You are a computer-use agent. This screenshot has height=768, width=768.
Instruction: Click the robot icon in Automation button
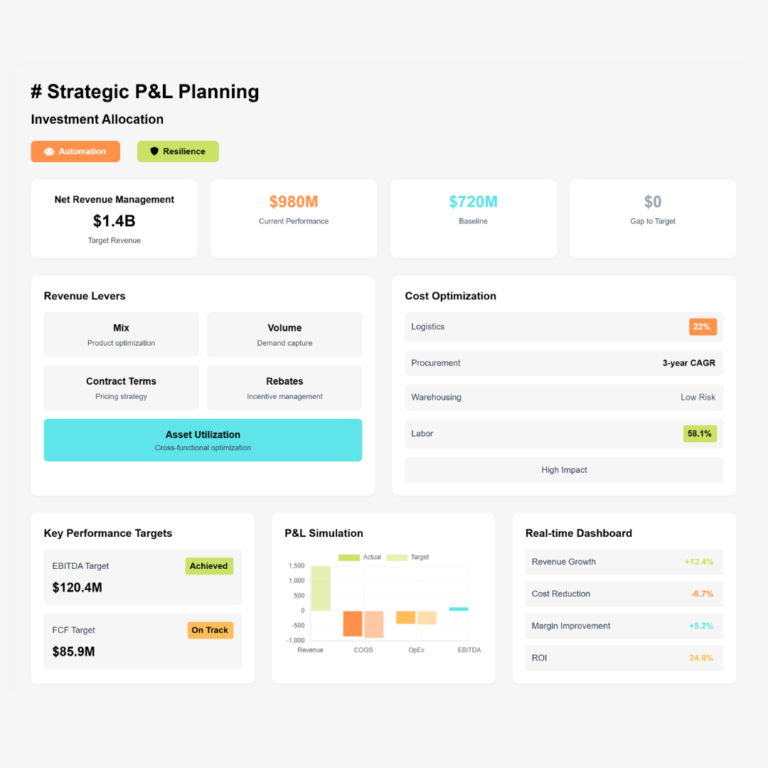pyautogui.click(x=49, y=152)
